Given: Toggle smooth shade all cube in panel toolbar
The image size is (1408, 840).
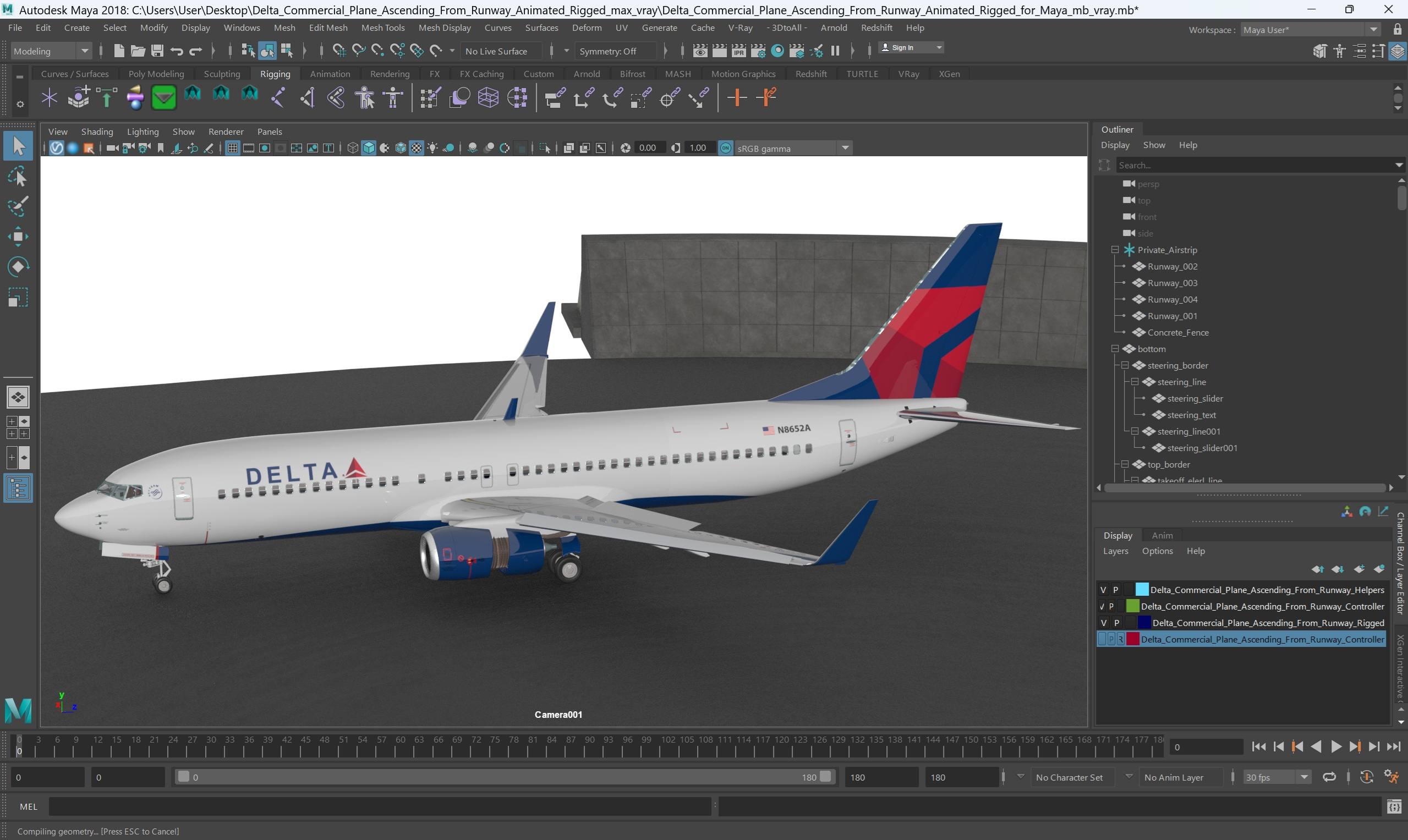Looking at the screenshot, I should (369, 149).
